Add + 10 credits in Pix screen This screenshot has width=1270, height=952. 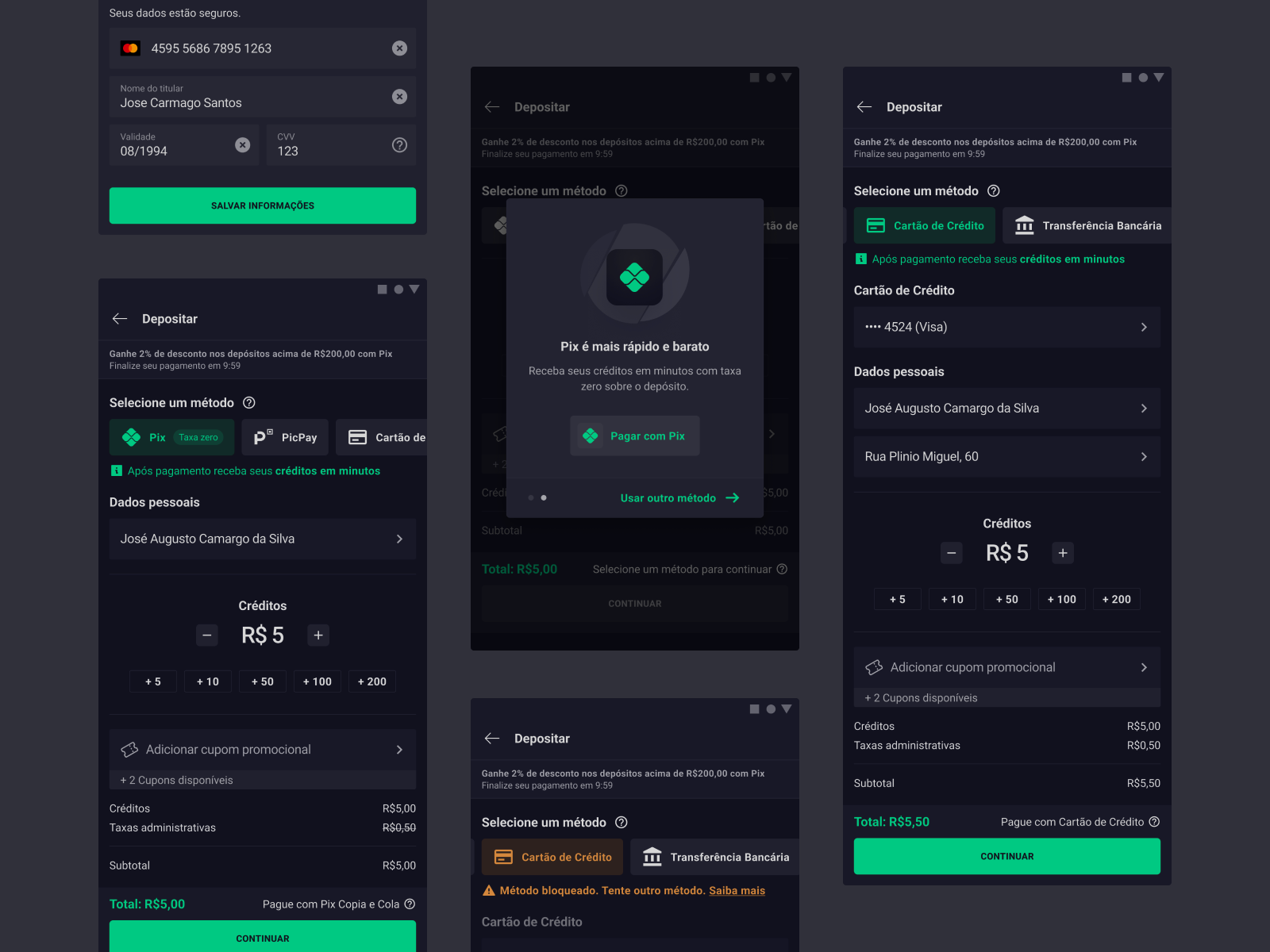point(208,681)
